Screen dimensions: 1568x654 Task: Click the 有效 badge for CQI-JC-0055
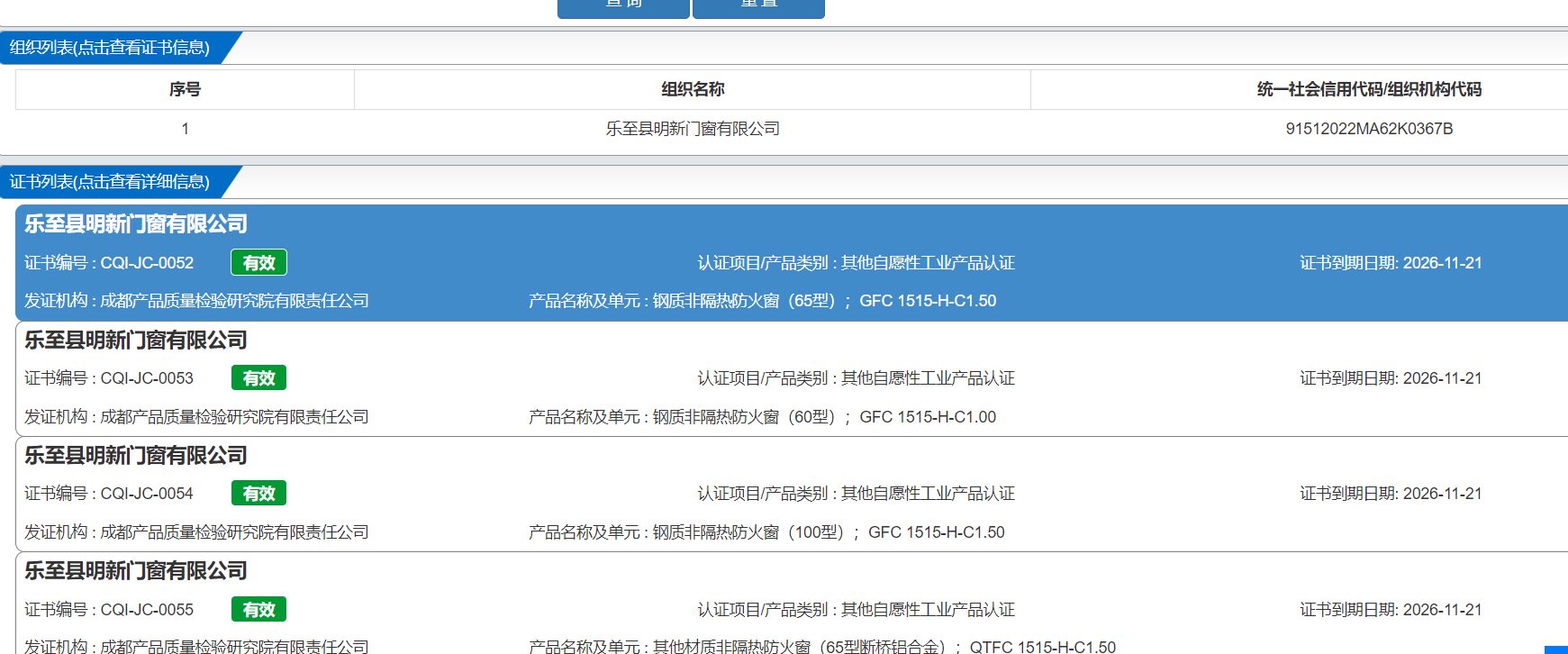(x=259, y=610)
